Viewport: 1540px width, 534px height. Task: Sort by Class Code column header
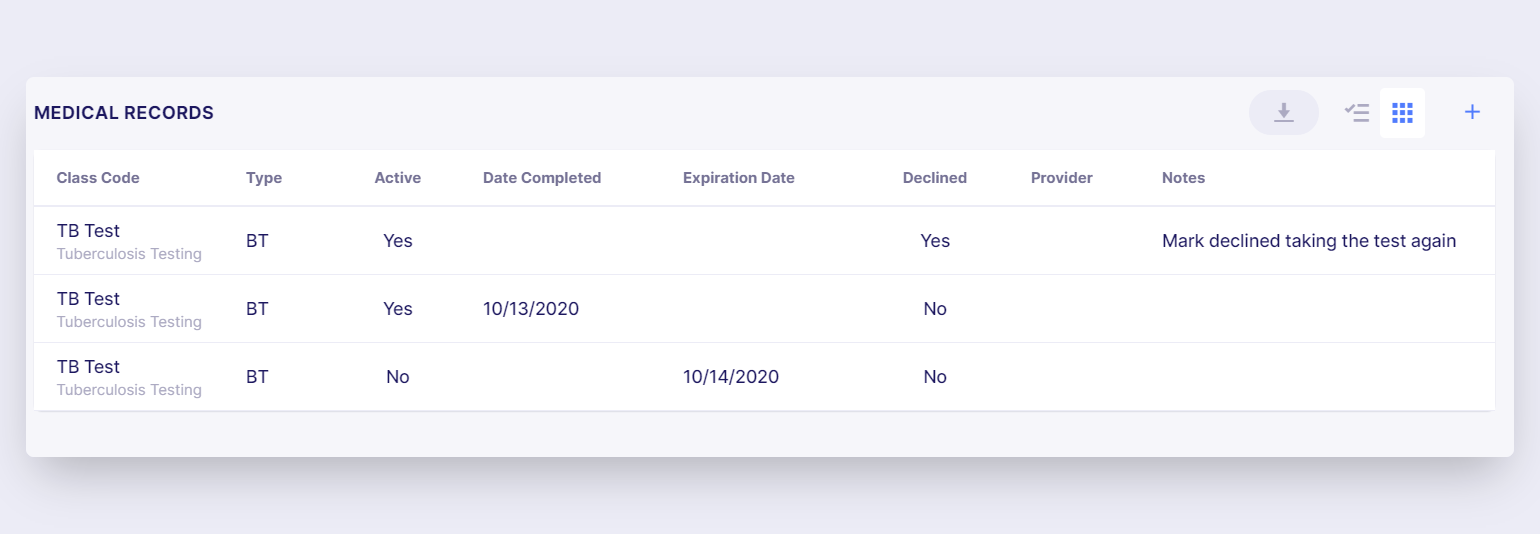[98, 178]
